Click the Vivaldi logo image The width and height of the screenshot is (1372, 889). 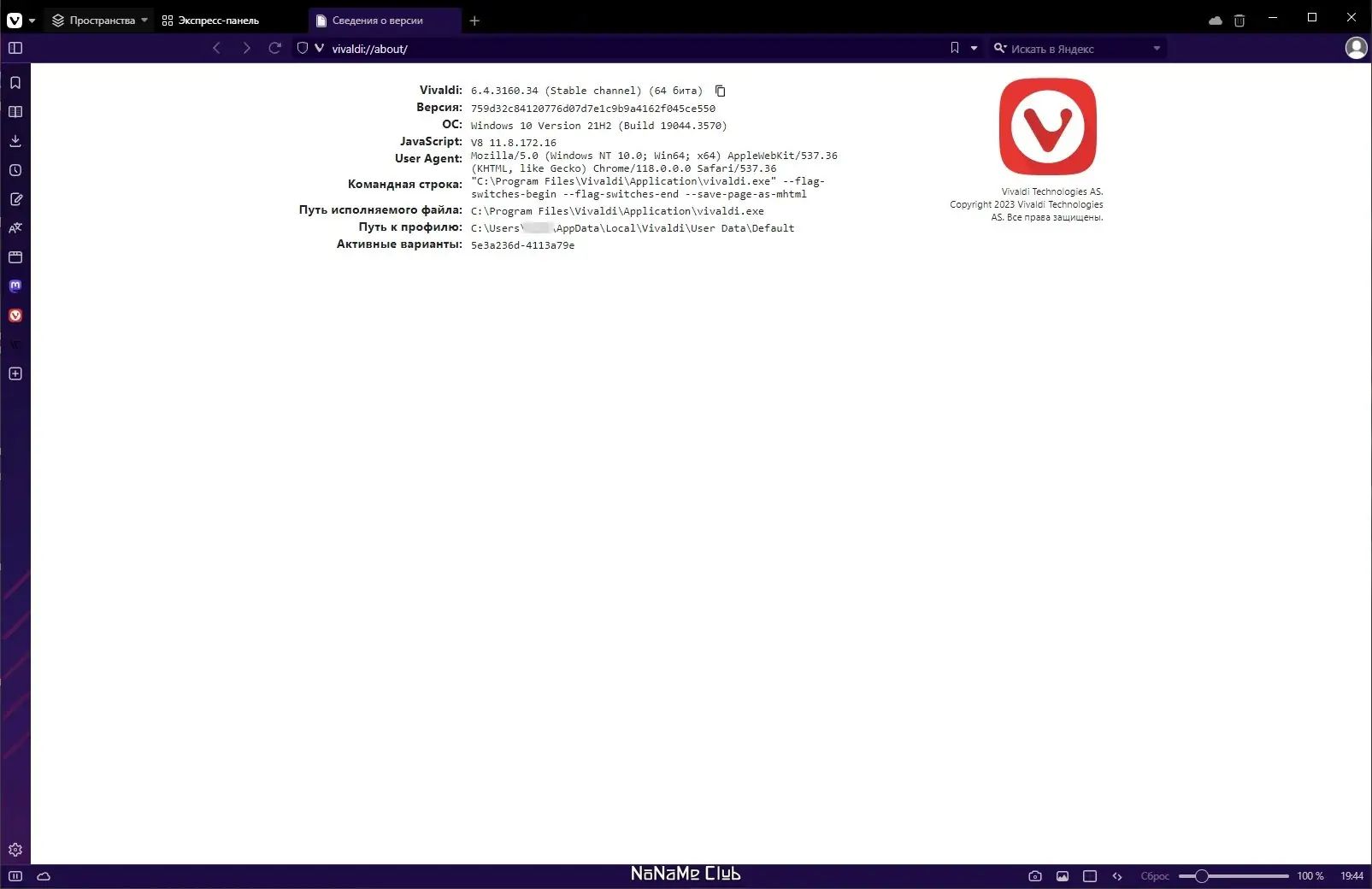tap(1047, 127)
